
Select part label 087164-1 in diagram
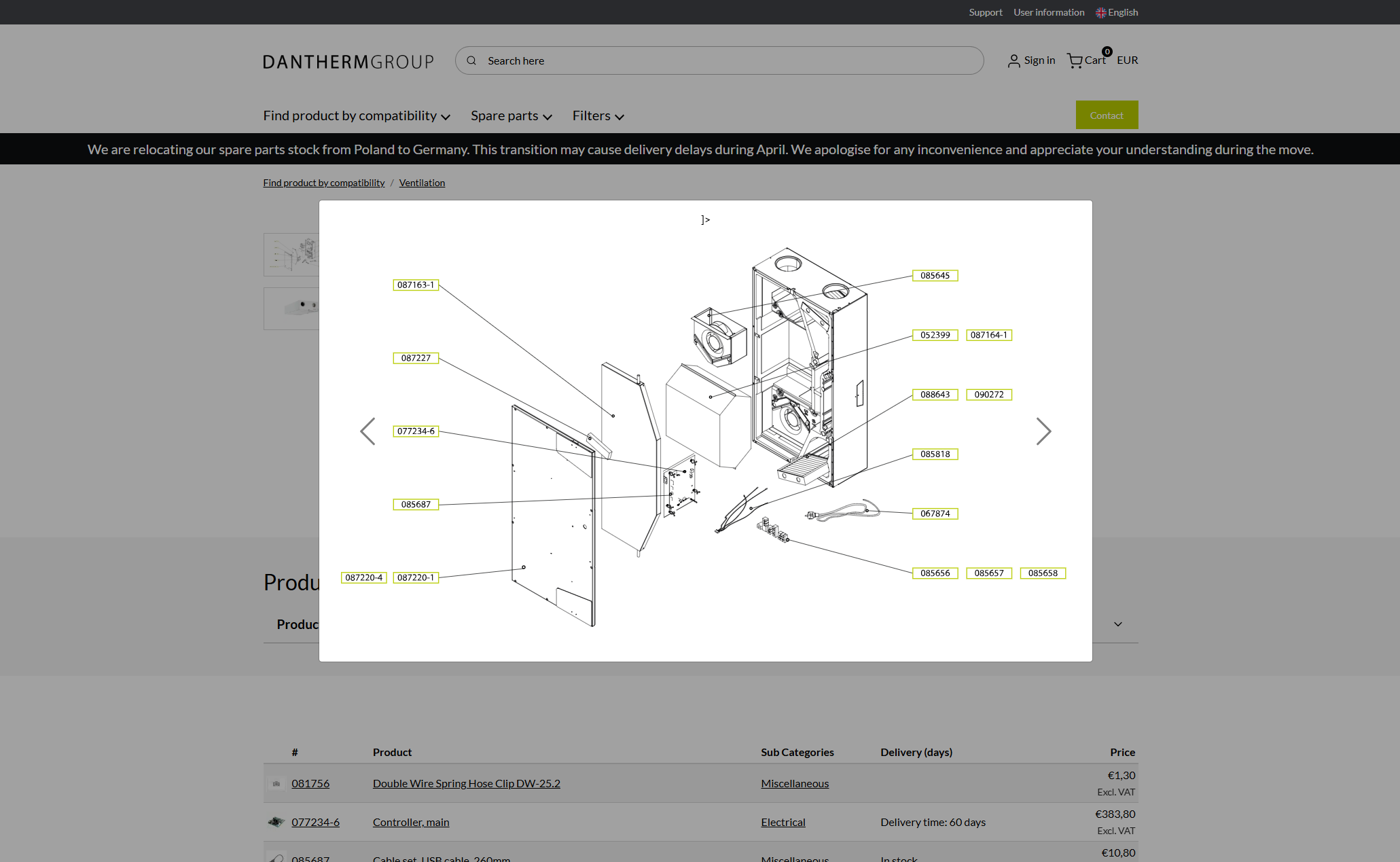coord(989,335)
